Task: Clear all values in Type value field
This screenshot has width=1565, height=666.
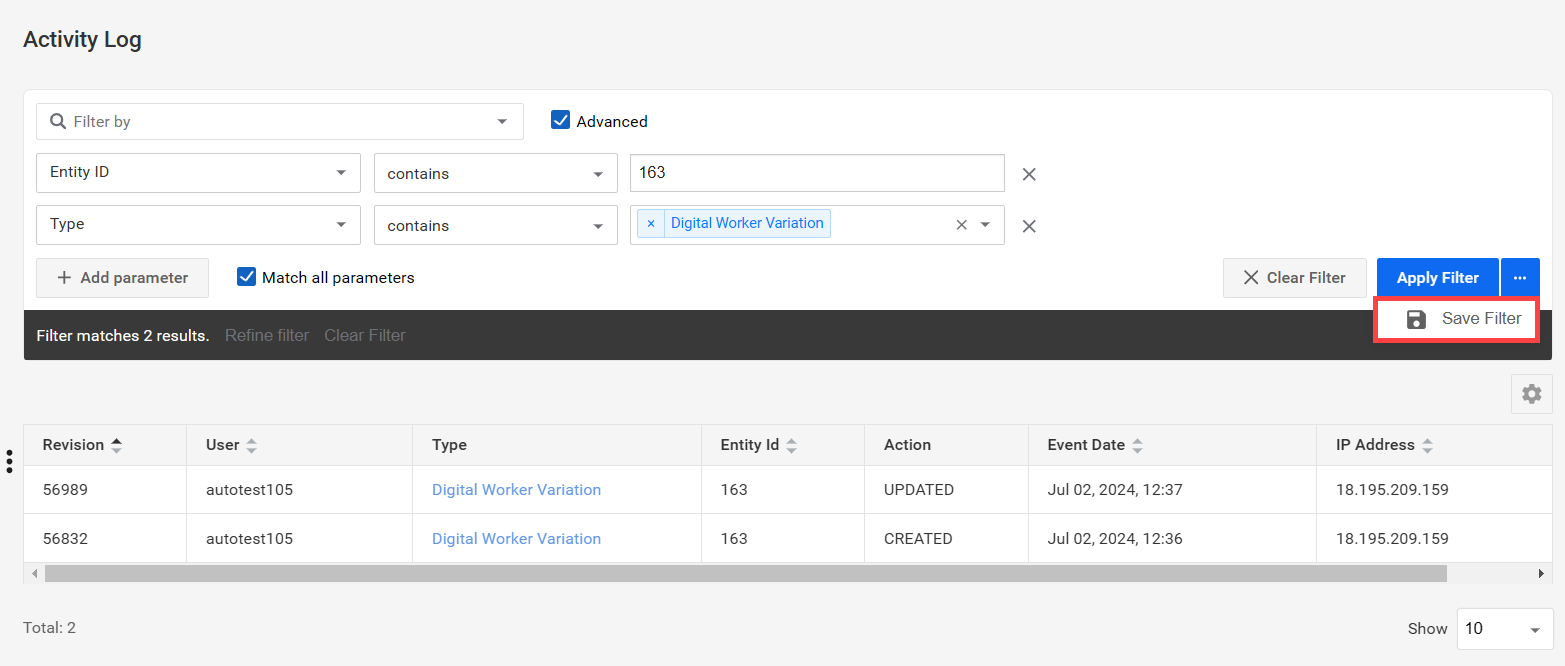Action: click(x=961, y=225)
